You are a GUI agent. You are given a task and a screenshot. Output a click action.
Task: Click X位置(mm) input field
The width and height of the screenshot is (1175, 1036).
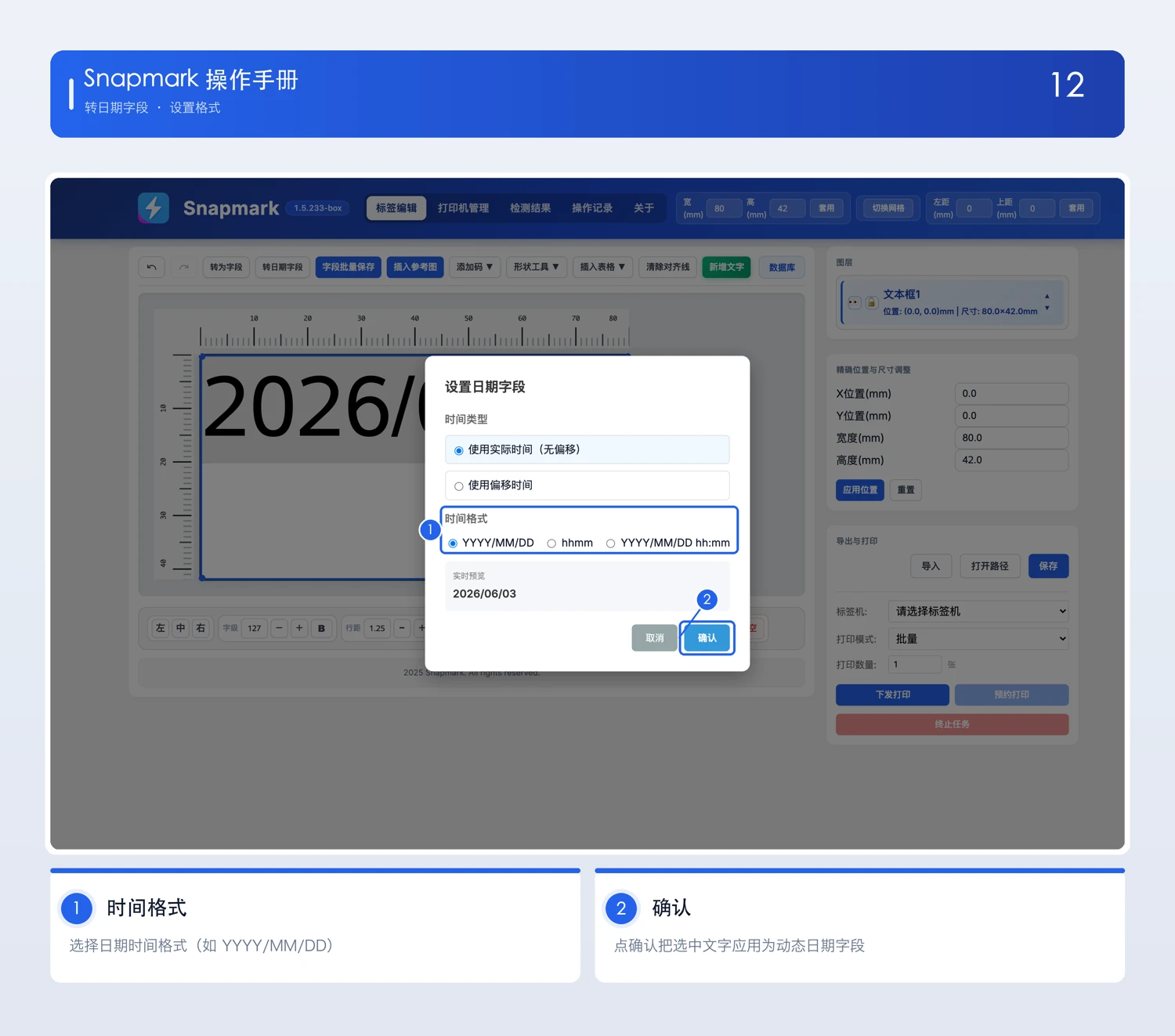[x=1011, y=393]
